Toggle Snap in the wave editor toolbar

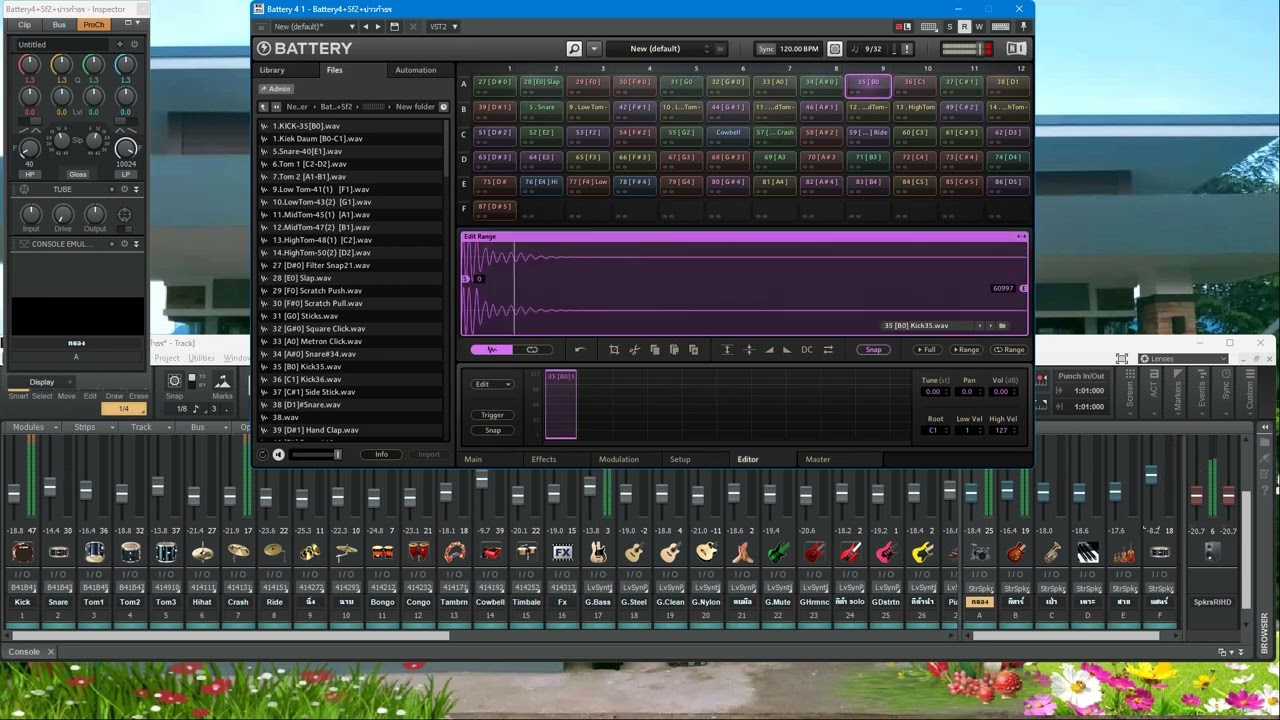pos(873,350)
